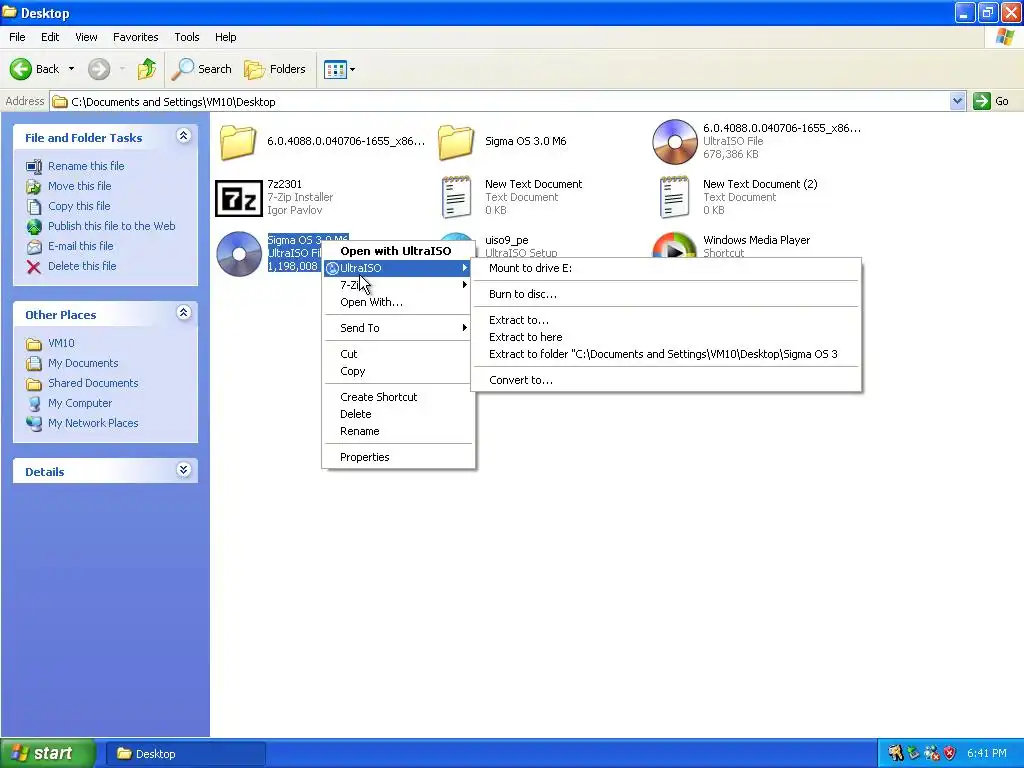The image size is (1024, 768).
Task: Select the New Text Document notepad icon
Action: click(456, 197)
